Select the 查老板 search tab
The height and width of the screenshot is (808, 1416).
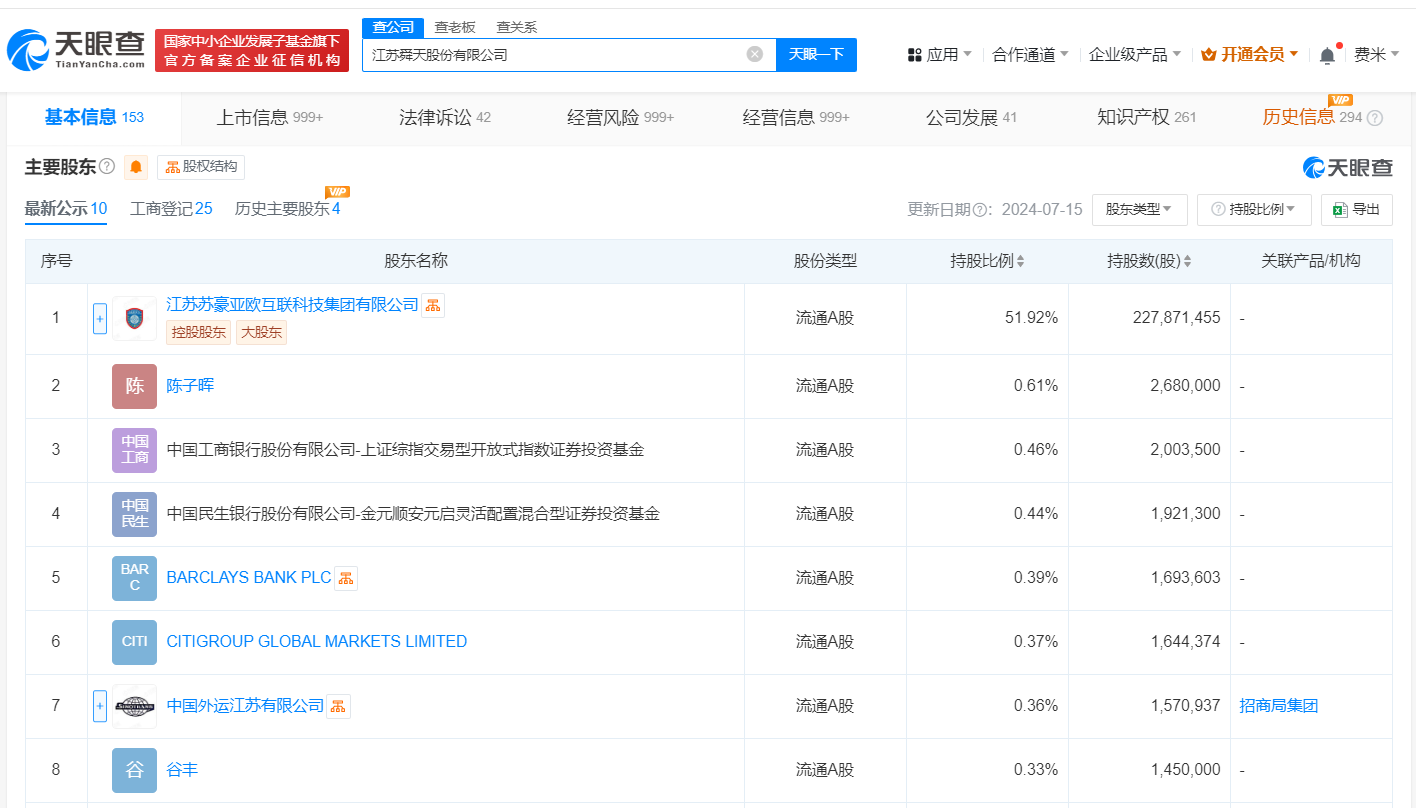[455, 27]
